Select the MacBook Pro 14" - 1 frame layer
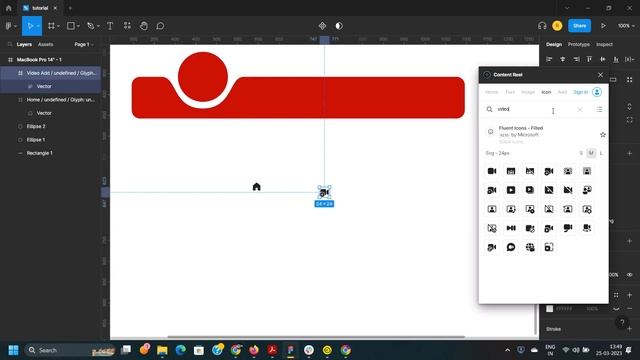 coord(39,60)
